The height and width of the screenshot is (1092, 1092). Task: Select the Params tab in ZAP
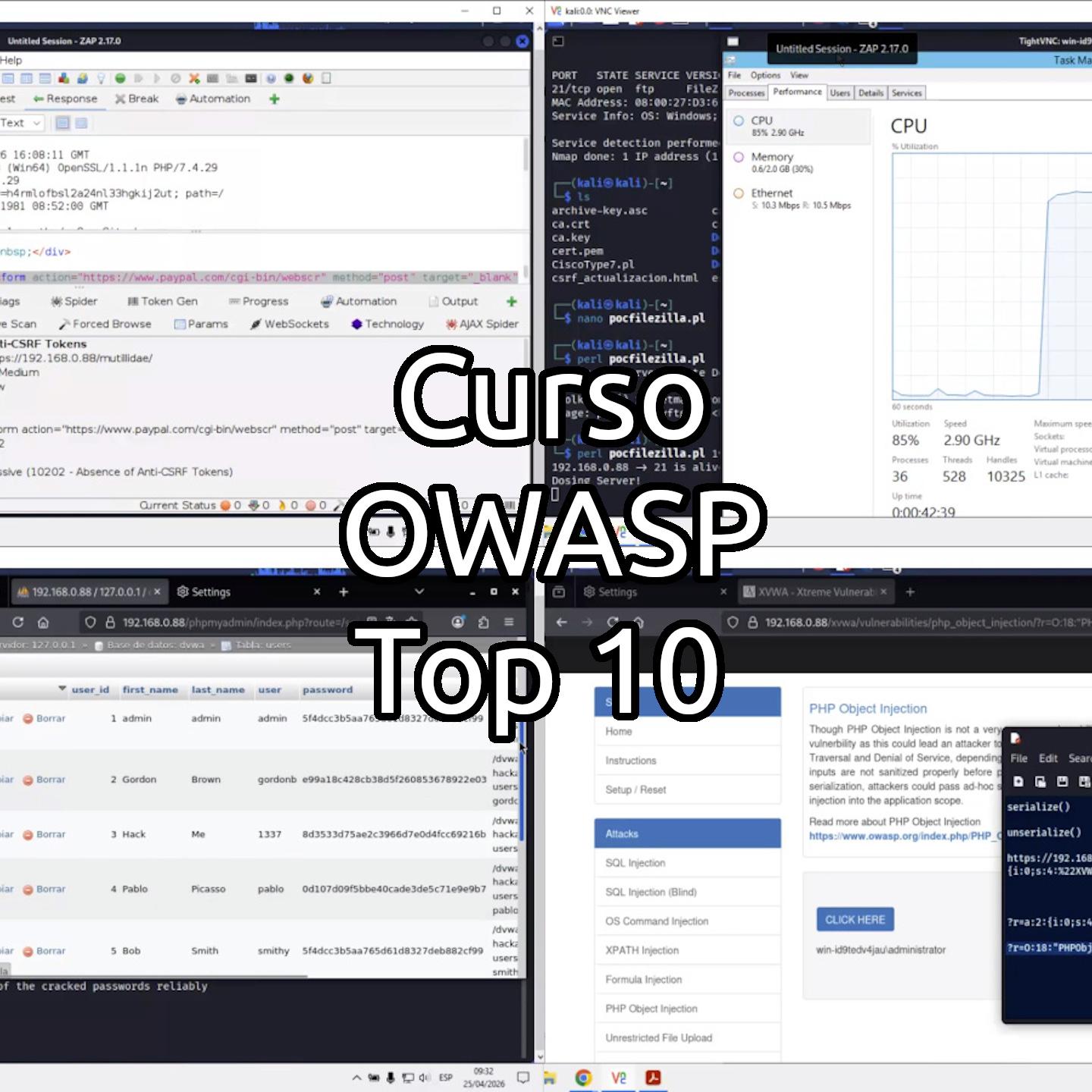(x=201, y=324)
